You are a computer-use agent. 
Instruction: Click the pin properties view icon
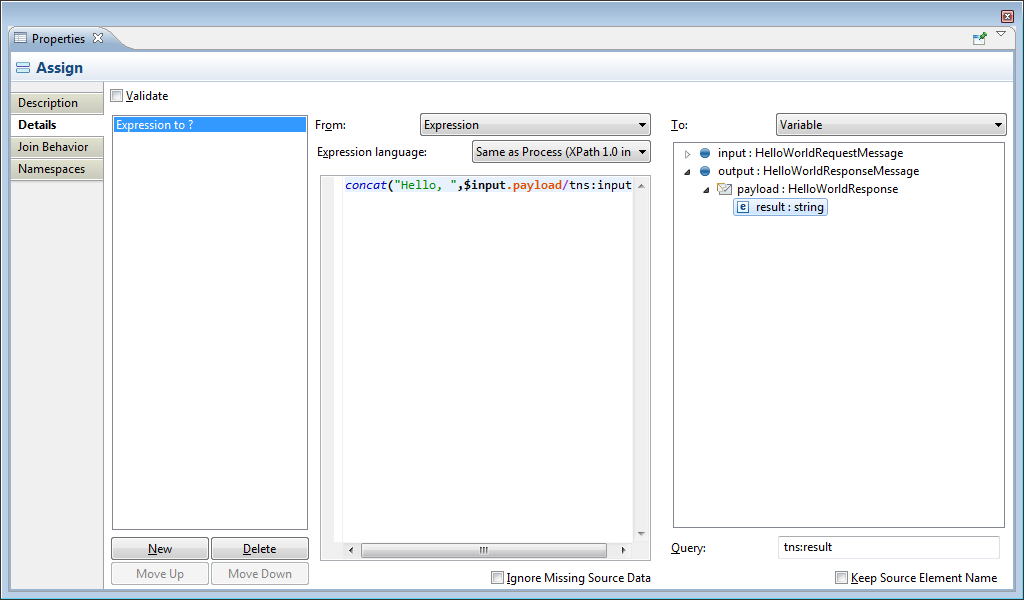[x=979, y=38]
